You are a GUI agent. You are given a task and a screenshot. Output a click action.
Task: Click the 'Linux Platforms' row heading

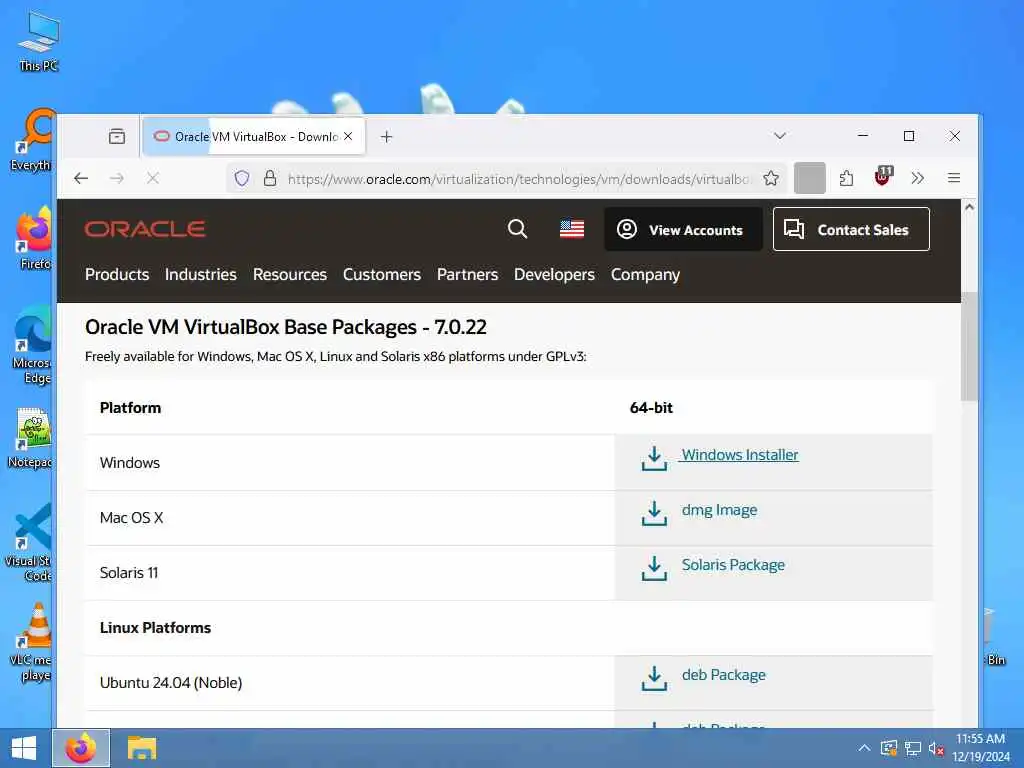pyautogui.click(x=155, y=628)
